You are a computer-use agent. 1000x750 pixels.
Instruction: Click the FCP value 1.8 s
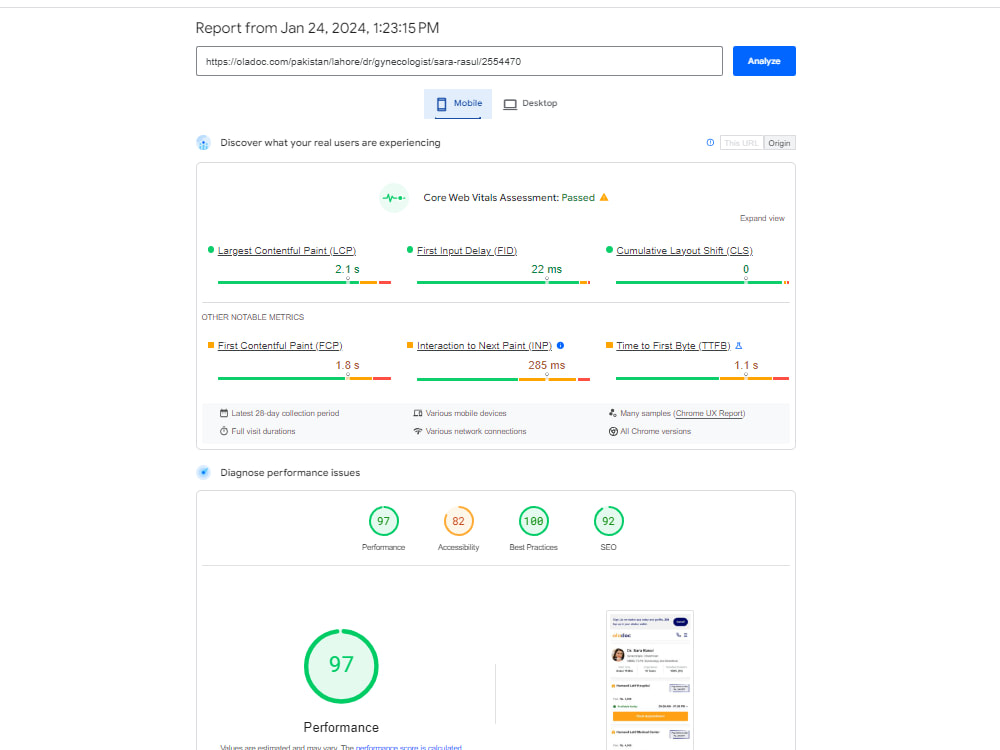tap(348, 365)
